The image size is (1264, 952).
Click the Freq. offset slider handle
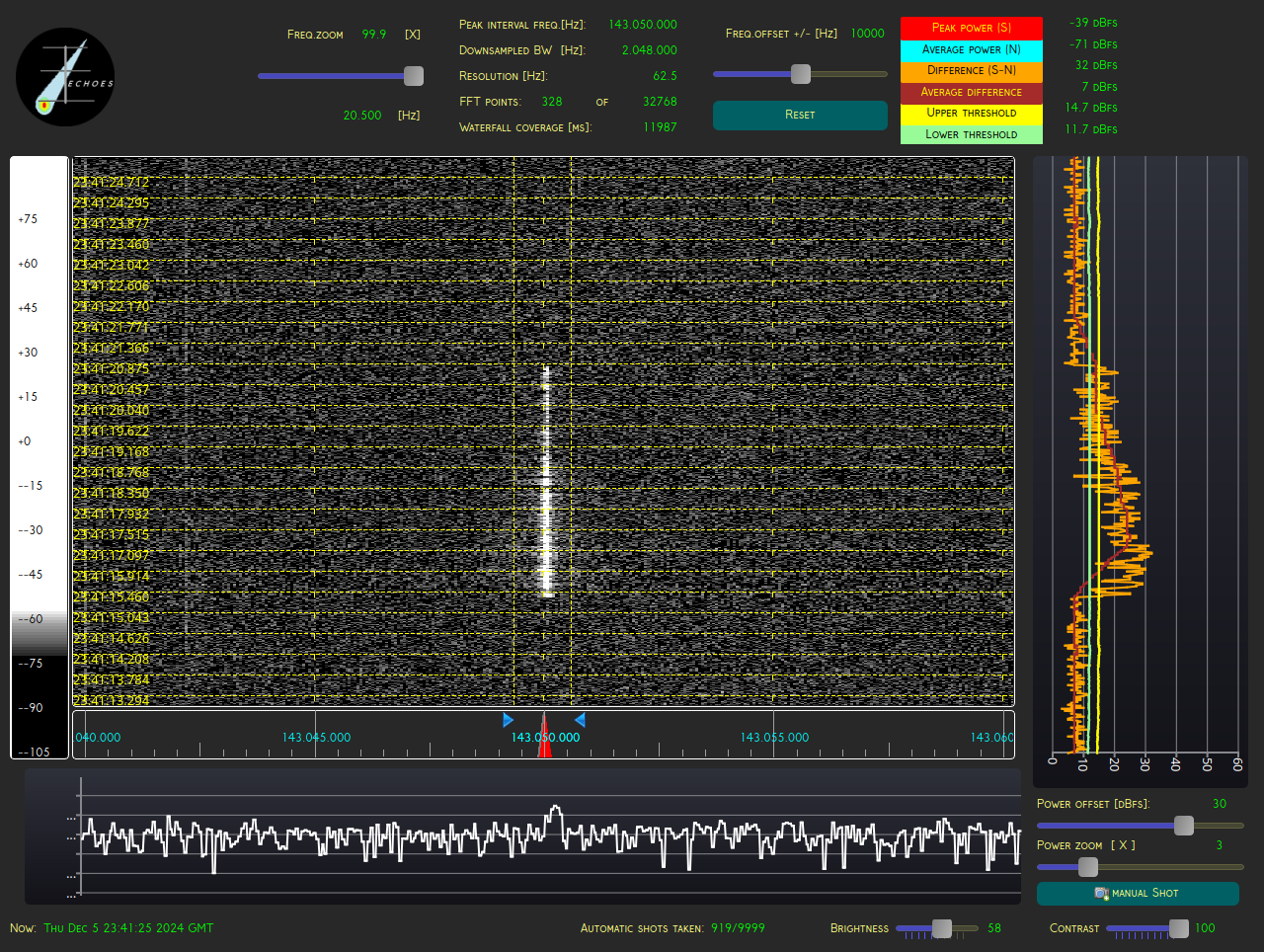[x=801, y=74]
